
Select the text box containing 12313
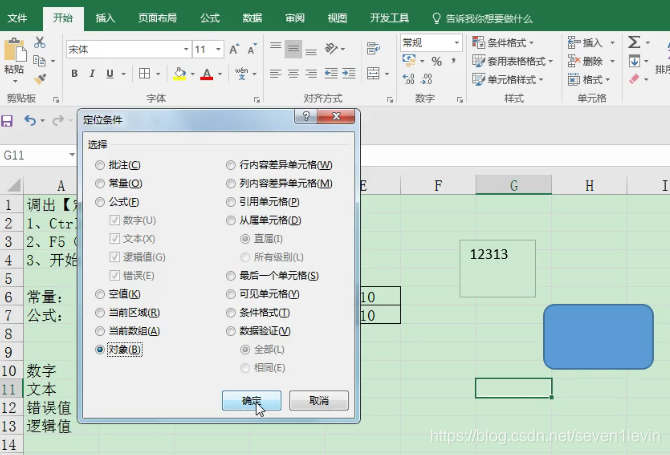(x=498, y=268)
